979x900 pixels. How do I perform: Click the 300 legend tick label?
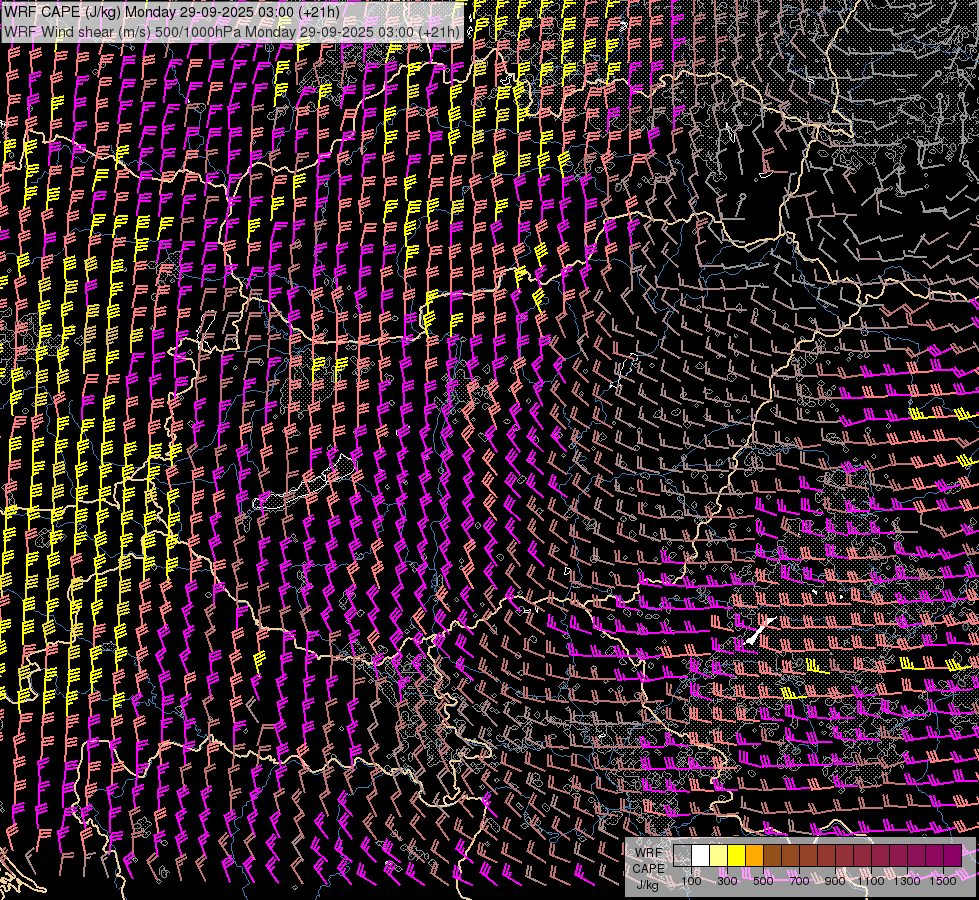pos(727,881)
